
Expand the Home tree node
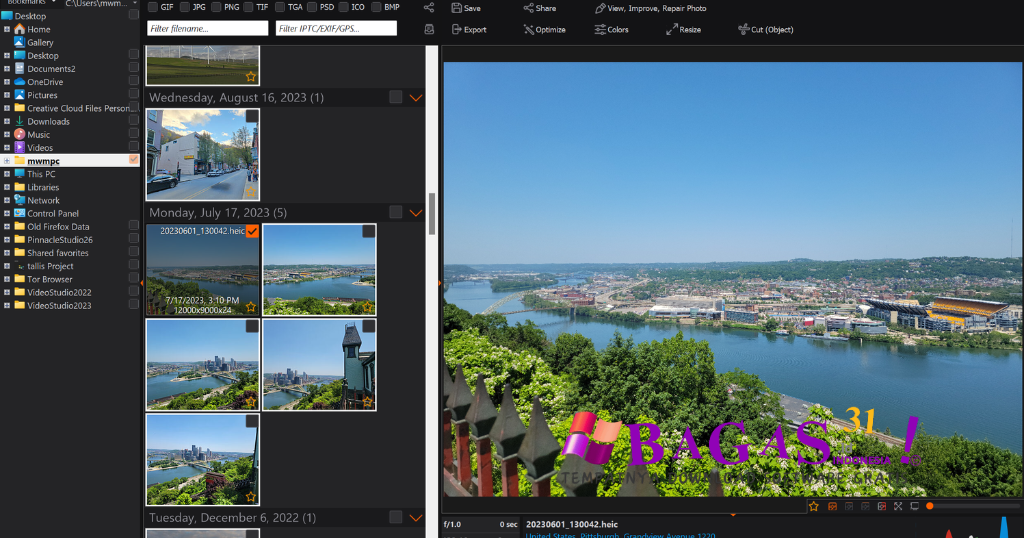pos(7,29)
